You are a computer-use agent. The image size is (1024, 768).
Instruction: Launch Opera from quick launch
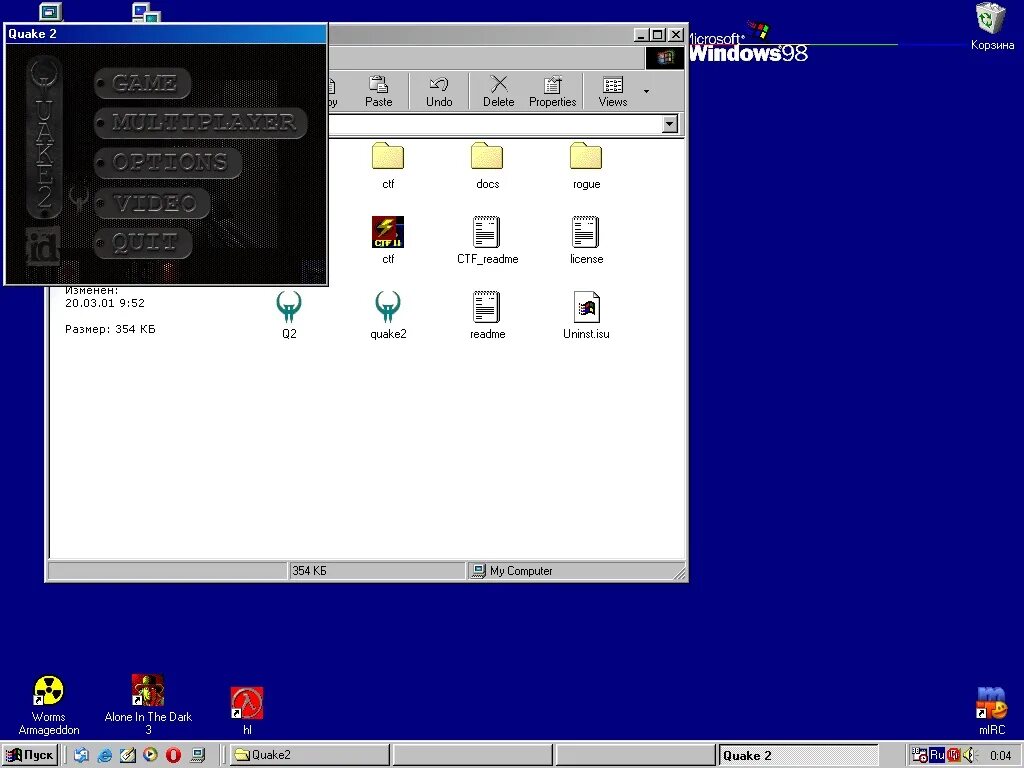173,756
